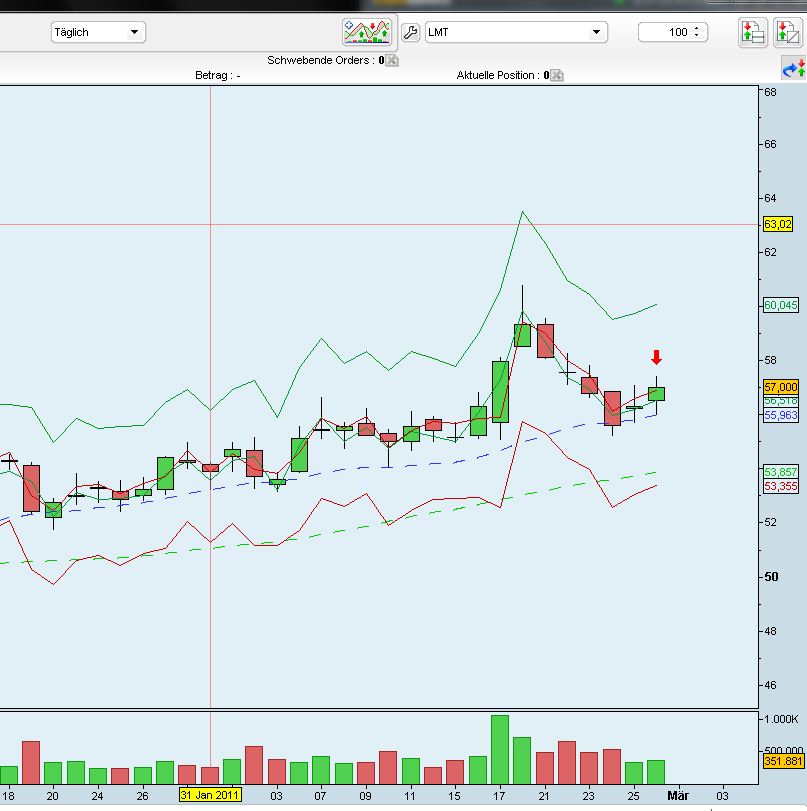807x811 pixels.
Task: Select the yellow 57,000 current price label
Action: coord(780,387)
